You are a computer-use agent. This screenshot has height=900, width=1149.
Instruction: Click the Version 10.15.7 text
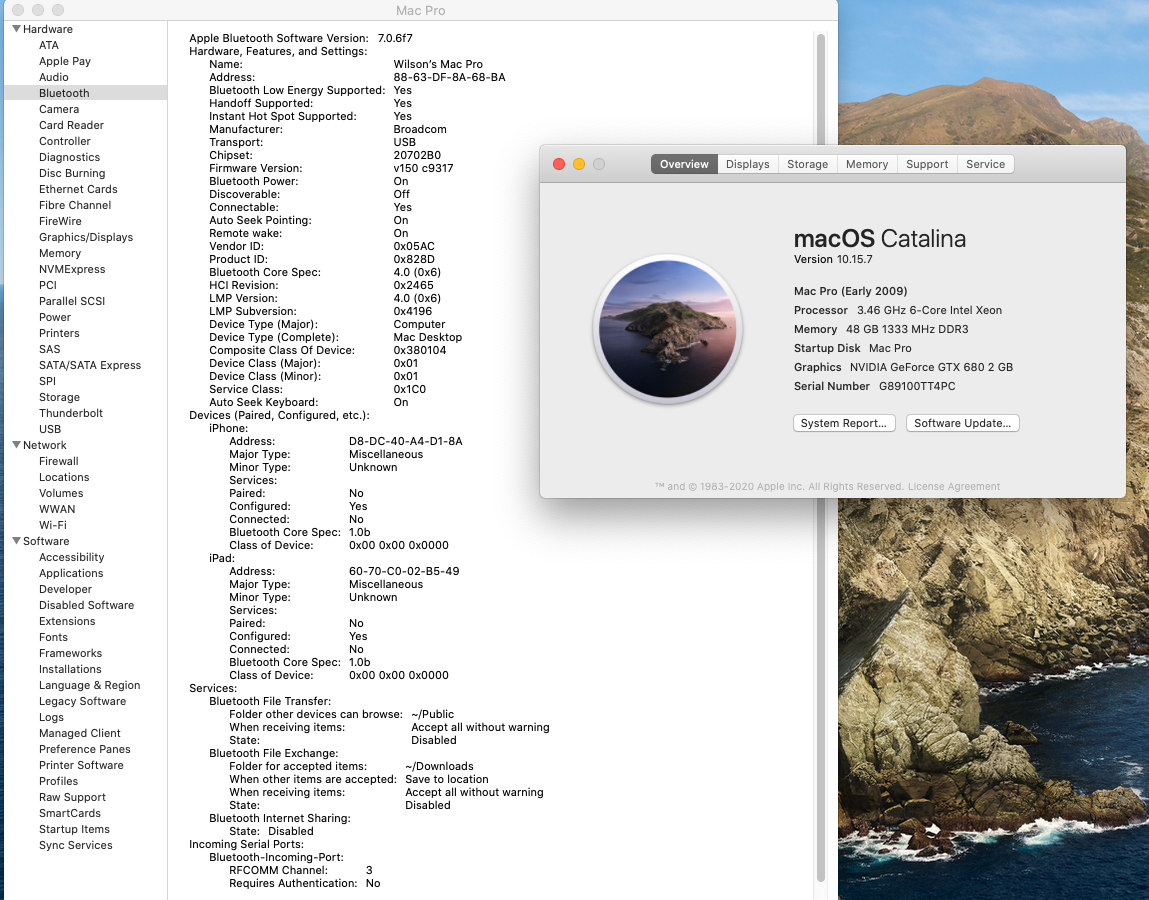tap(833, 259)
